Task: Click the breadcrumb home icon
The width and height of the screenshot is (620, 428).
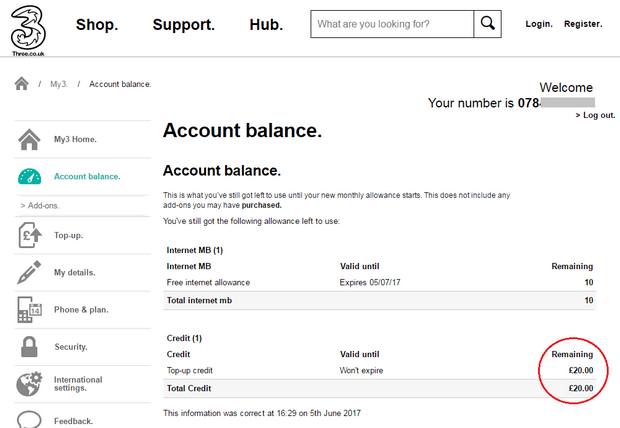Action: point(21,84)
